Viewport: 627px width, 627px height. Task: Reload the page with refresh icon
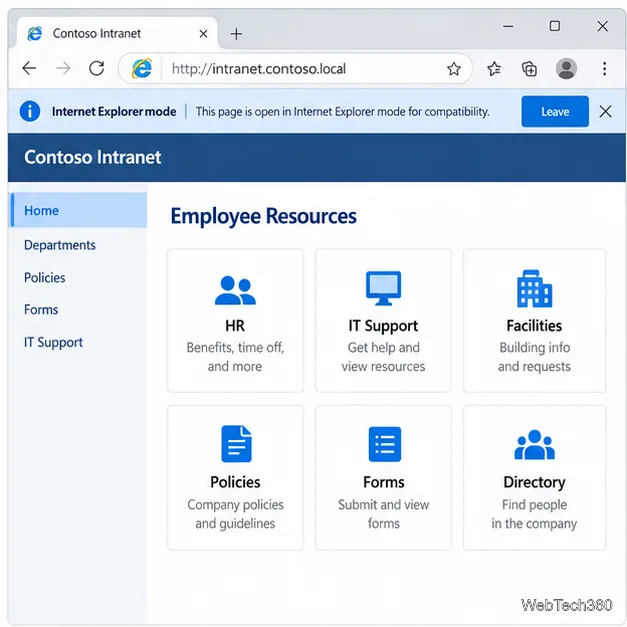(96, 68)
